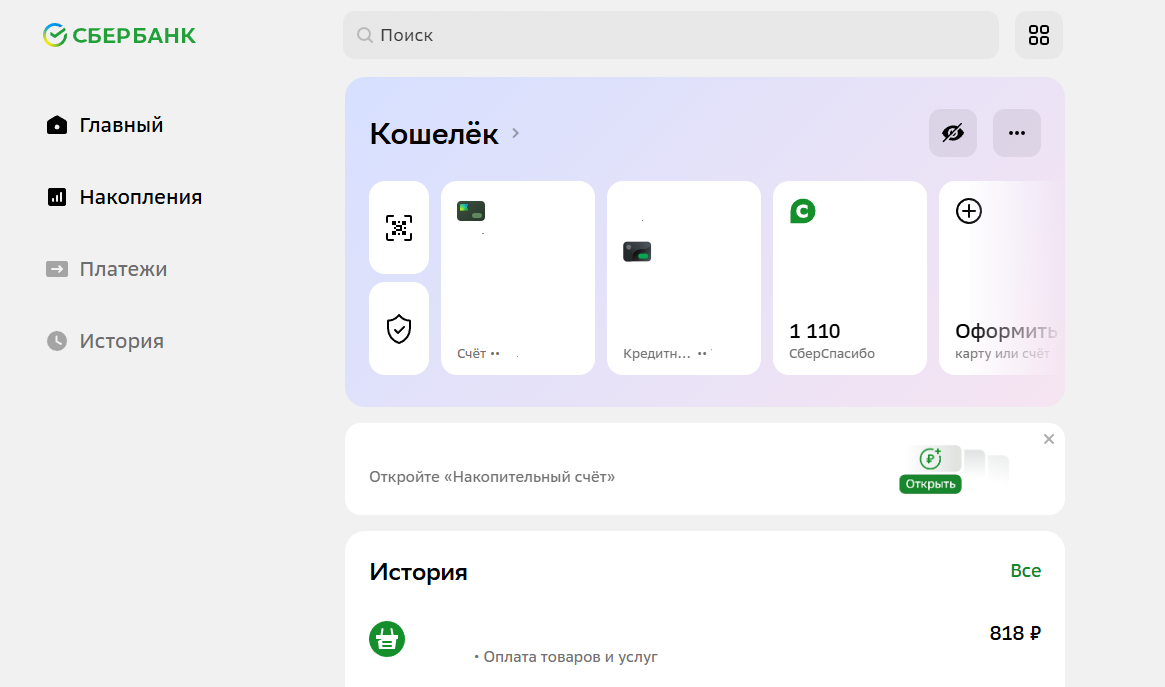Click the plus icon on Оформить tile

969,211
